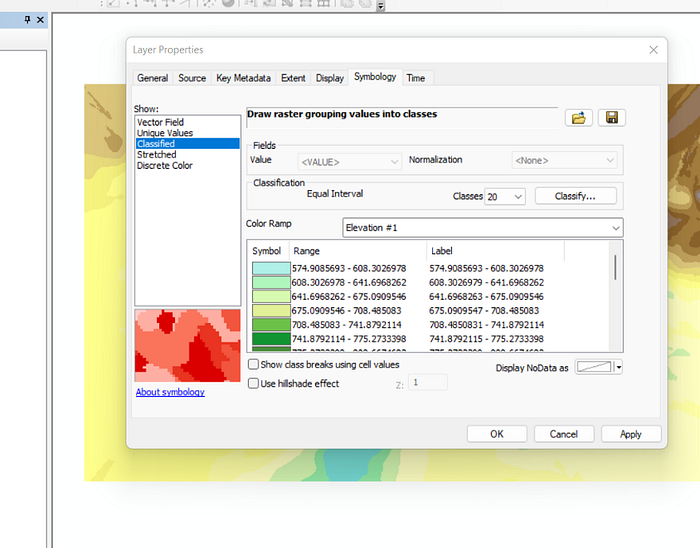Click the swatch for 741.8792114 - 775.2733398
700x548 pixels.
click(x=271, y=339)
